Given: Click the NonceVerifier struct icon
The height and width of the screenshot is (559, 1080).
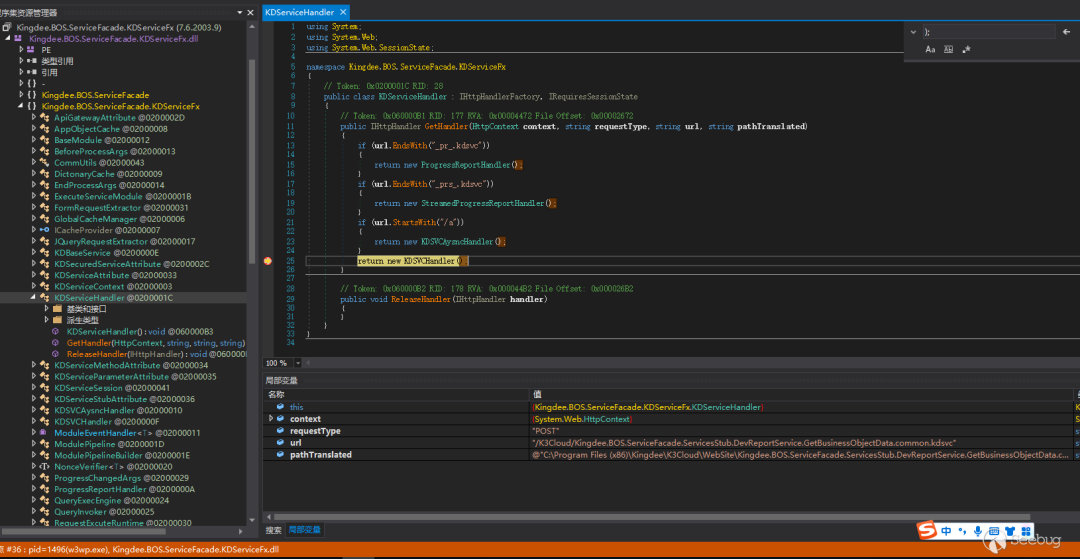Looking at the screenshot, I should pyautogui.click(x=45, y=466).
